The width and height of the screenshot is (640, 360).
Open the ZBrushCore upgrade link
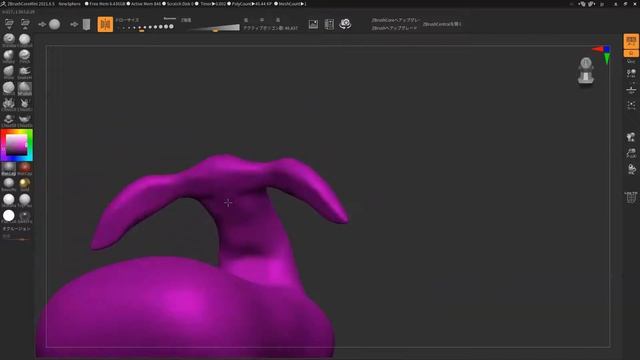pos(395,20)
